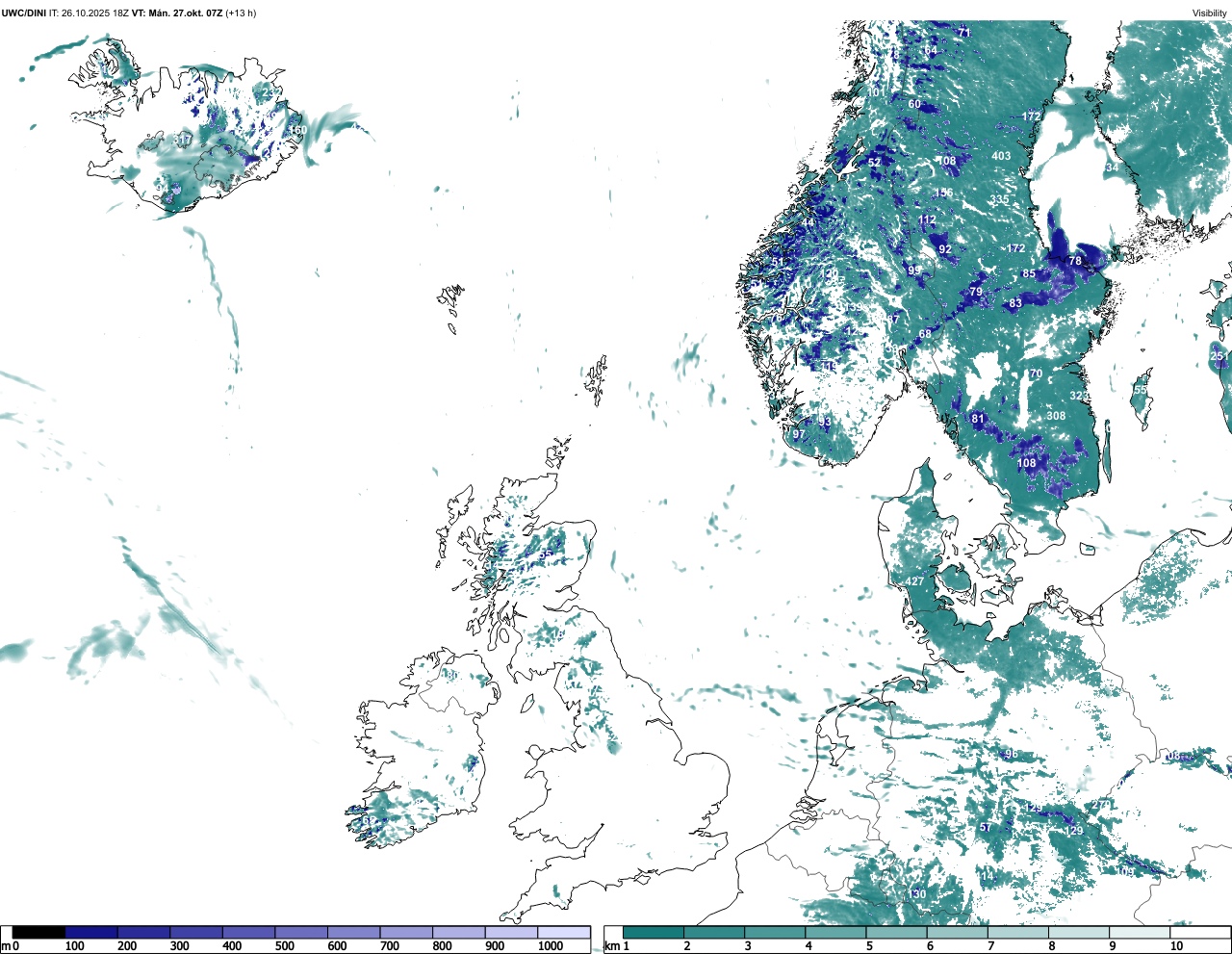The height and width of the screenshot is (954, 1232).
Task: Click the '97' value on southern Norway
Action: point(799,434)
